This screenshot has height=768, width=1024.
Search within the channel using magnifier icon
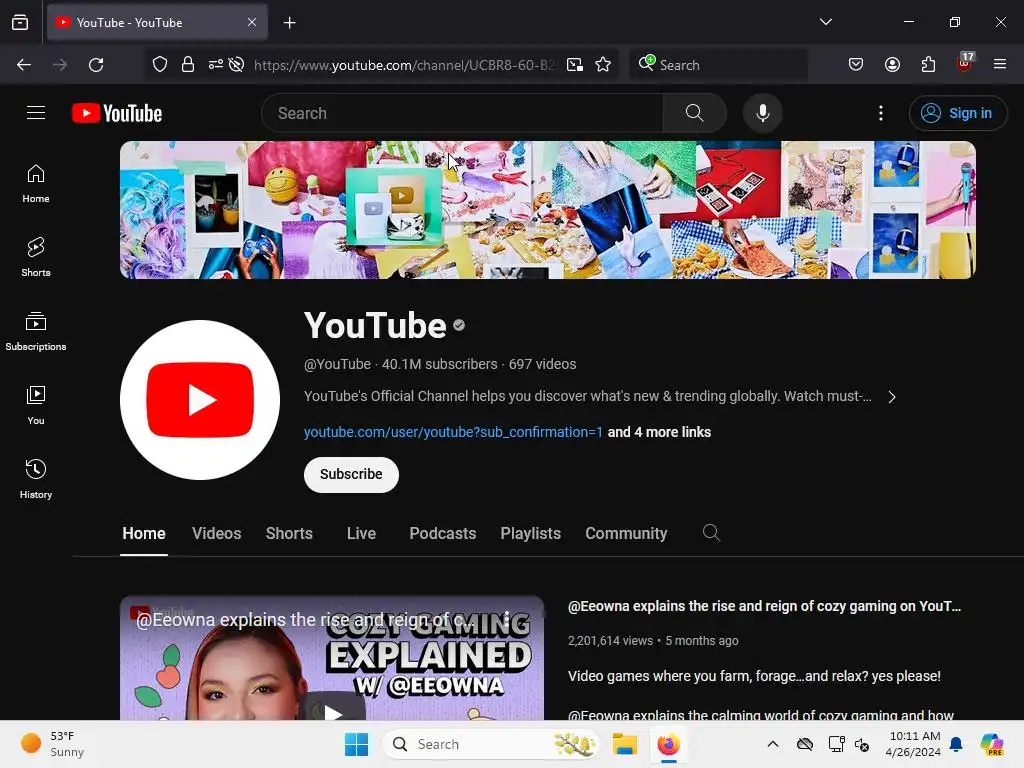tap(711, 533)
